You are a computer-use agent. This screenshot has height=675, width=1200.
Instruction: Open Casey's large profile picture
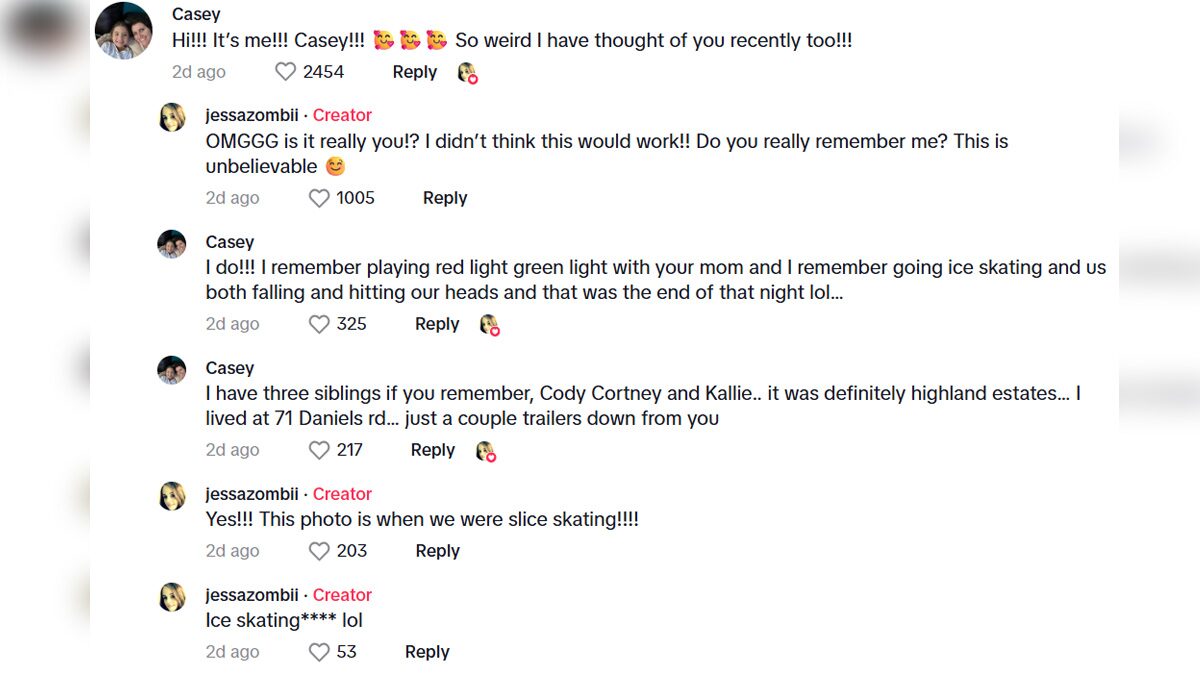tap(124, 31)
